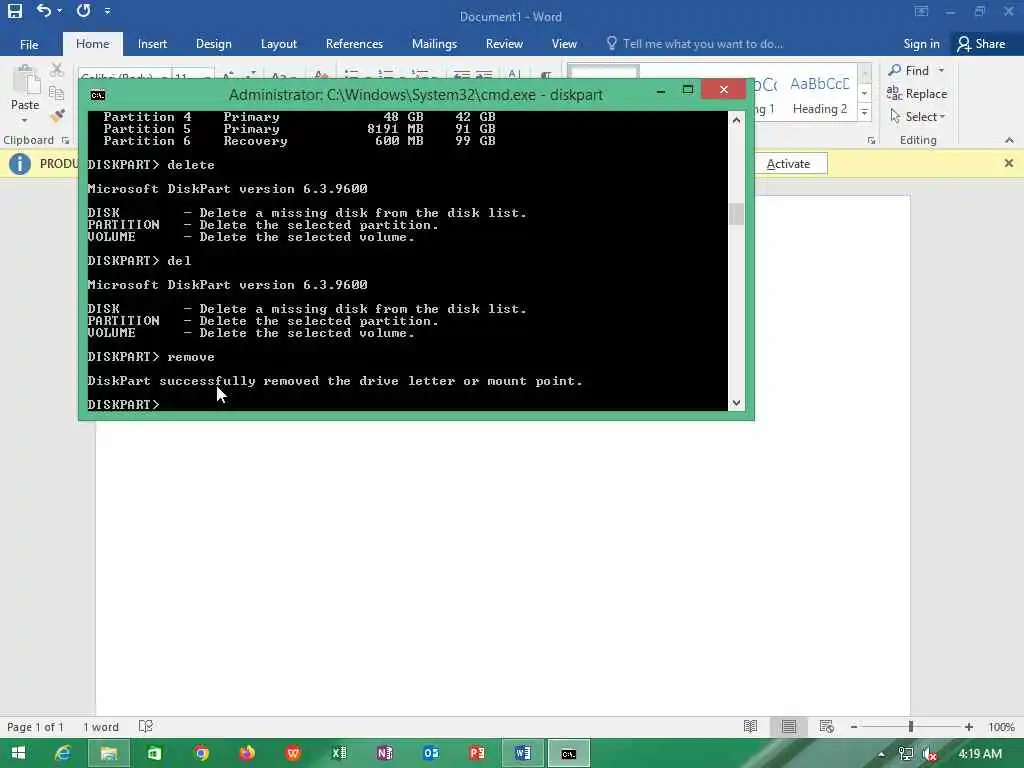Screen dimensions: 1024x768
Task: Switch to Web Layout view
Action: (827, 726)
